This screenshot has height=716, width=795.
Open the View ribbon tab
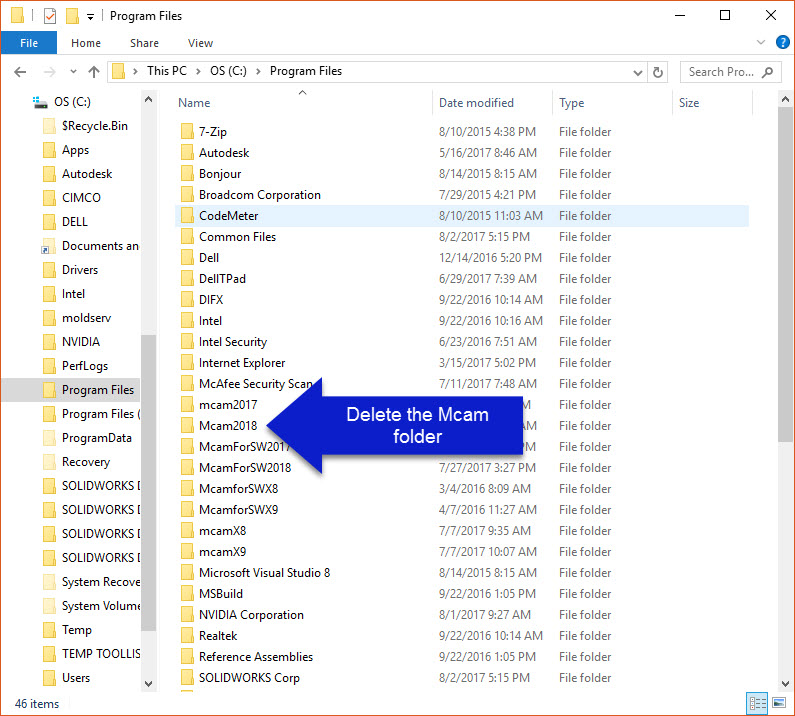(x=200, y=43)
